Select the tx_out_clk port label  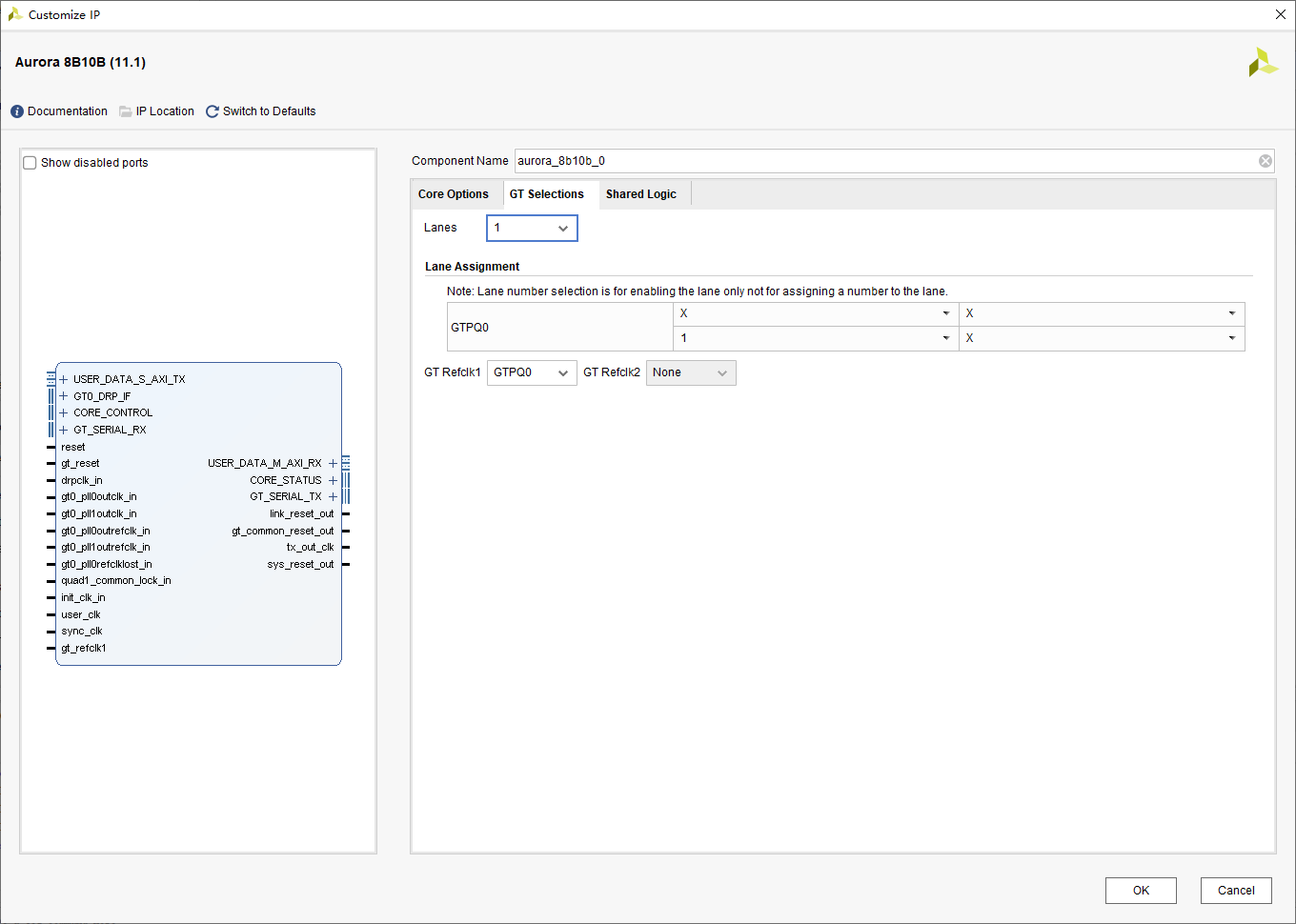click(311, 547)
